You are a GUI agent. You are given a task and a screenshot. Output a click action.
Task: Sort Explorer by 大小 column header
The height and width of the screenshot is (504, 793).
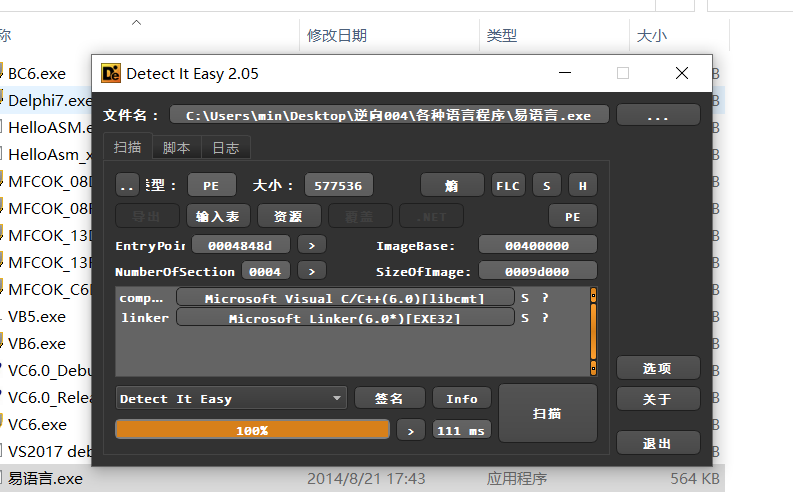pos(652,35)
